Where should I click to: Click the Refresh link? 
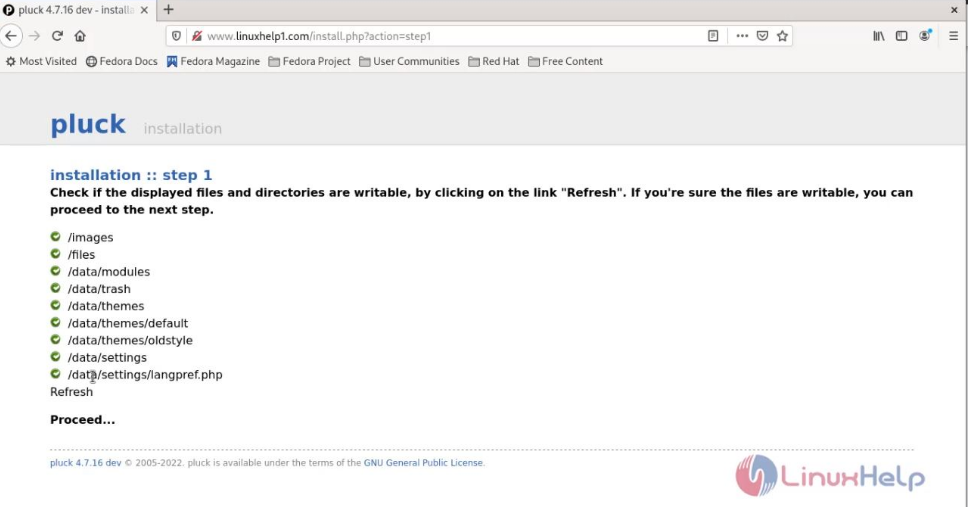(72, 392)
